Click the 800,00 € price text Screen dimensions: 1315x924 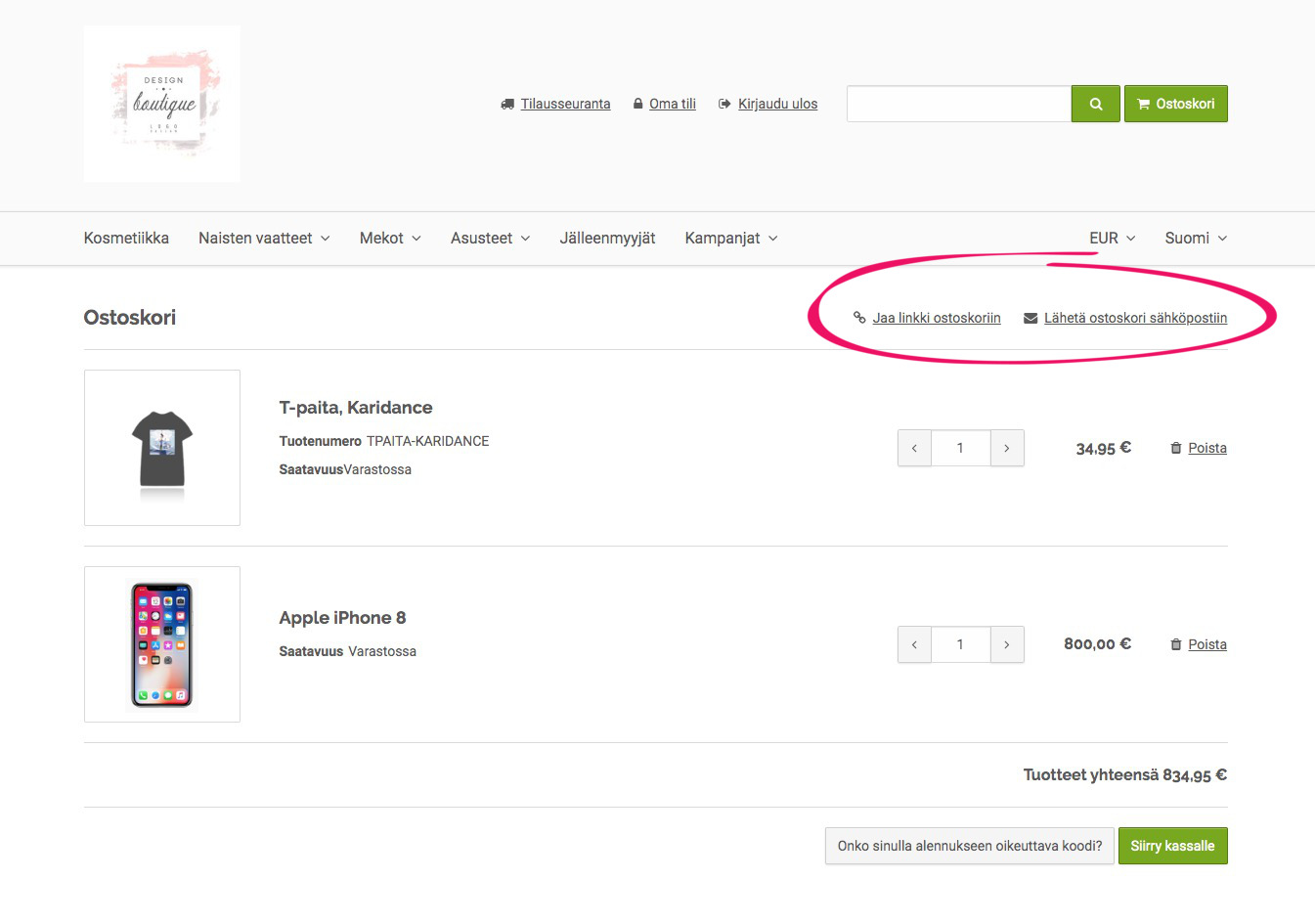(x=1097, y=644)
